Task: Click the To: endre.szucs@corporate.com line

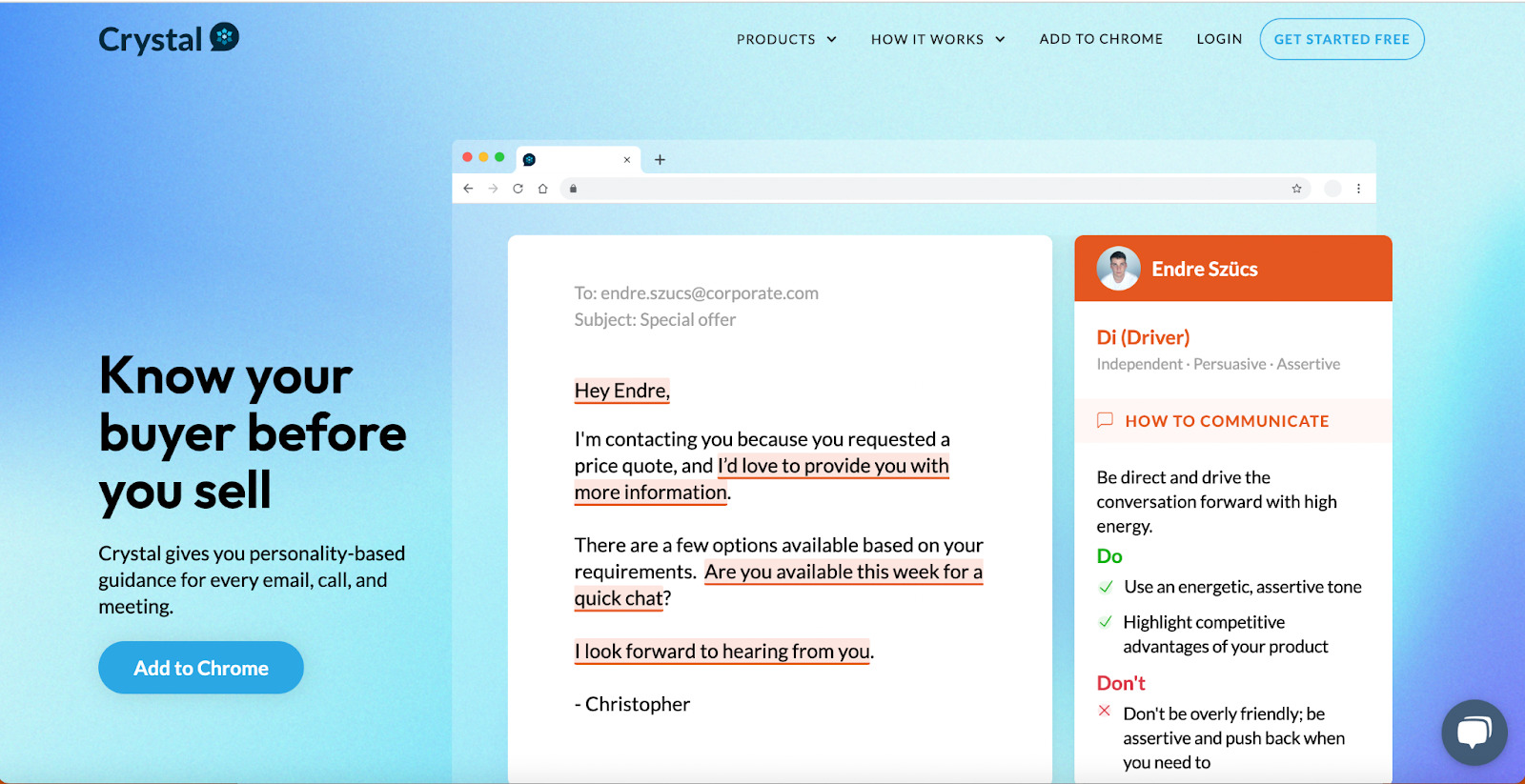Action: 697,293
